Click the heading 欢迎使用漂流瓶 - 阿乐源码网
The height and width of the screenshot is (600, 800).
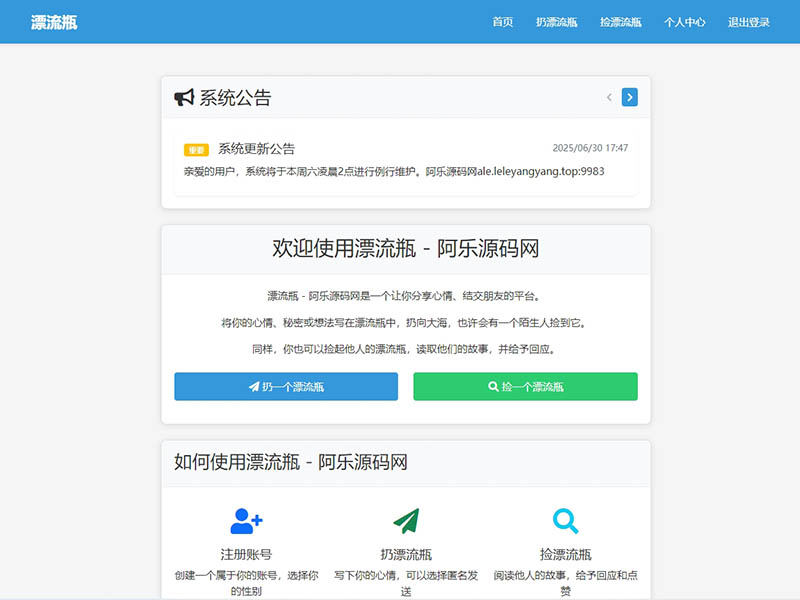pos(406,248)
